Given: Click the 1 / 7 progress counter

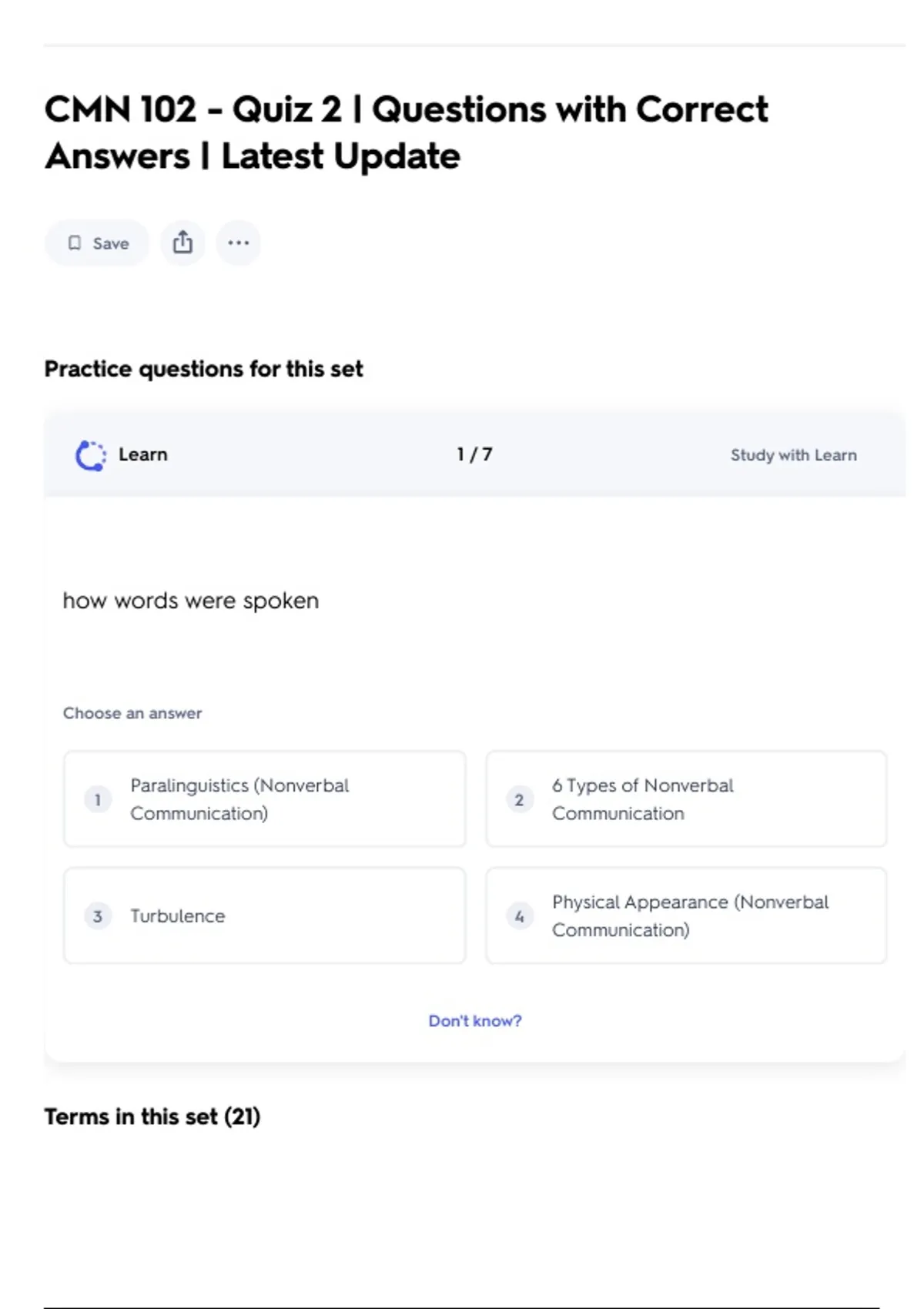Looking at the screenshot, I should [474, 454].
